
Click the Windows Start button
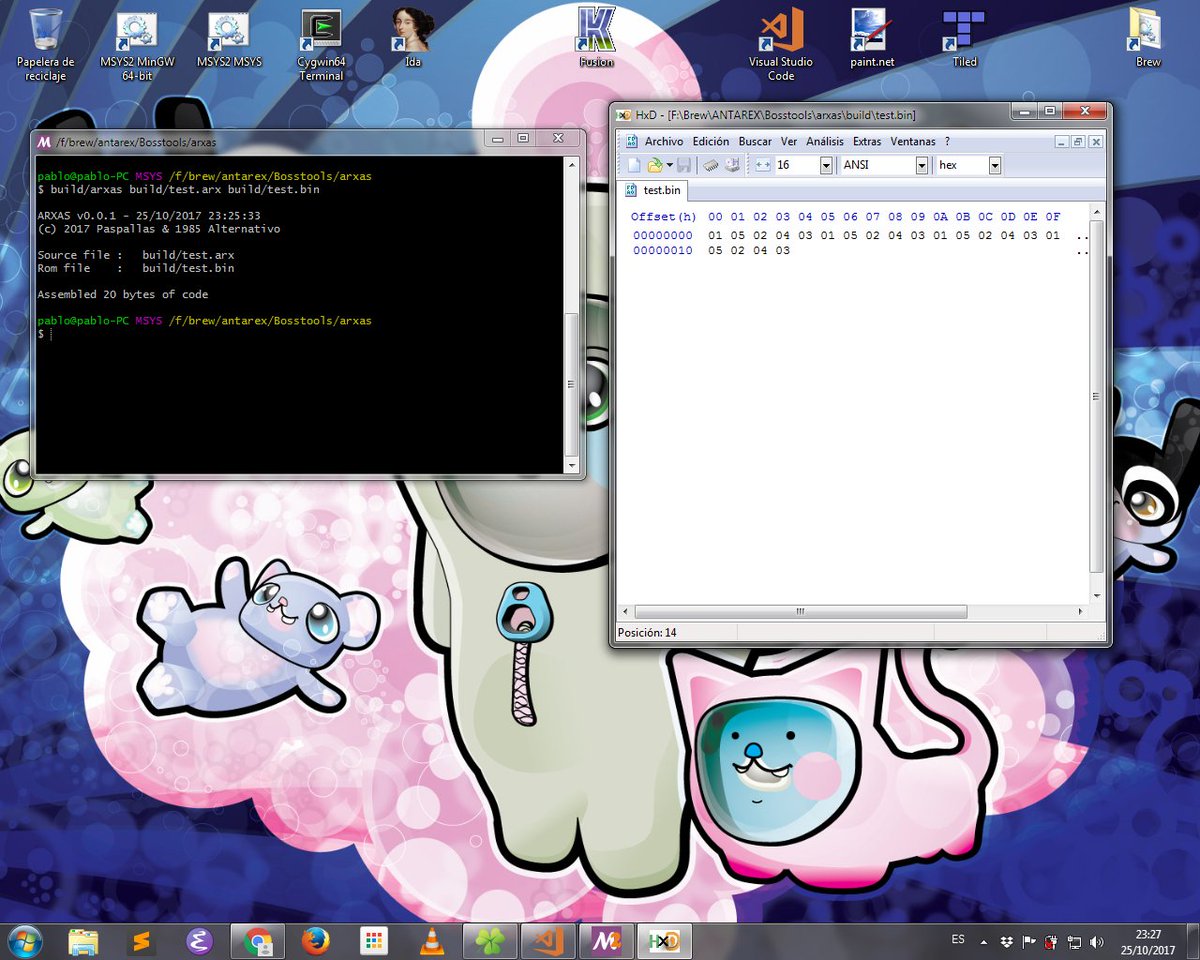coord(24,941)
